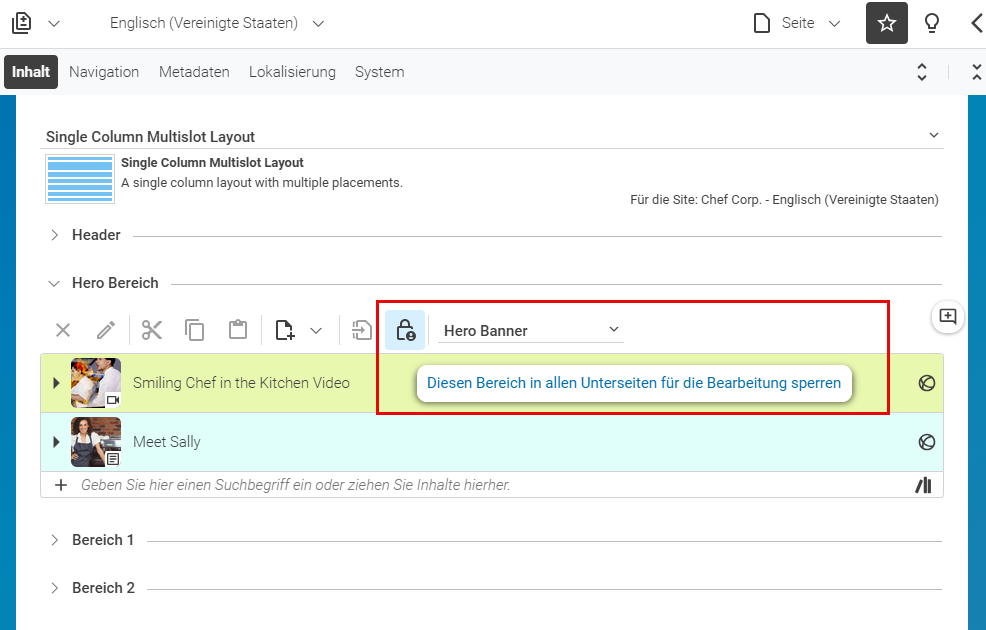Click the scissors cut icon

[x=152, y=330]
